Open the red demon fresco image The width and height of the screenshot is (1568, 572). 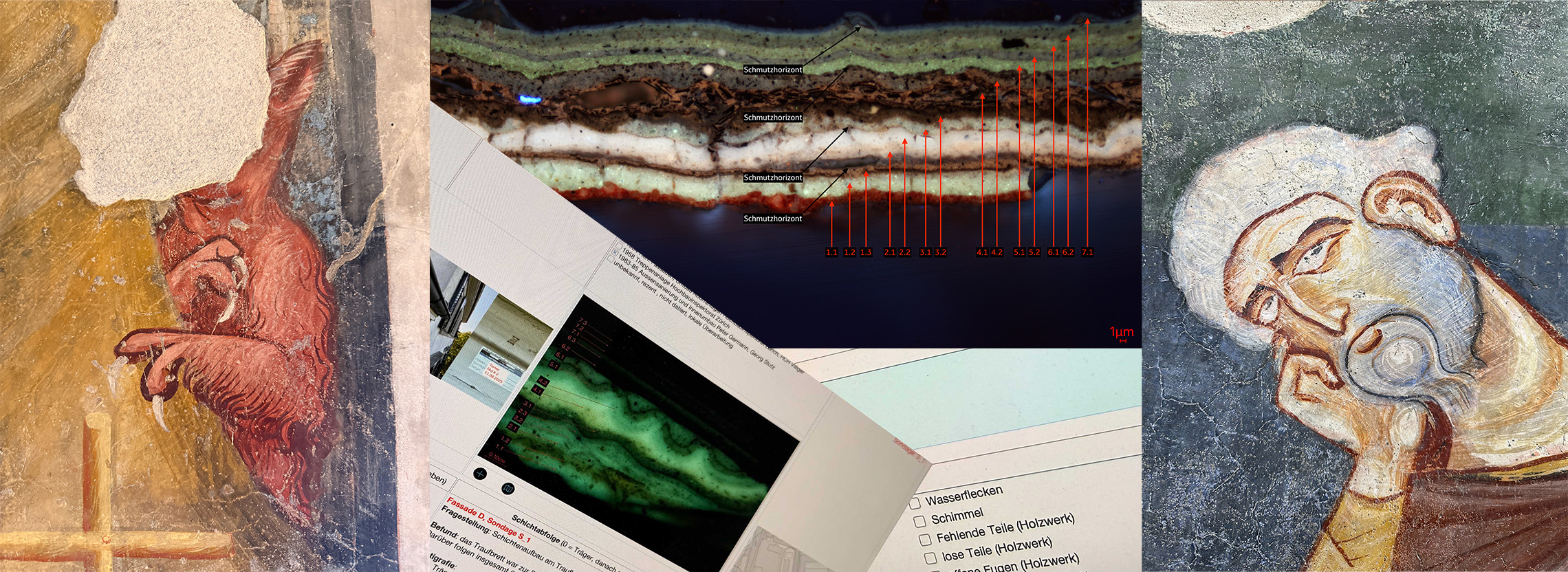pyautogui.click(x=213, y=286)
